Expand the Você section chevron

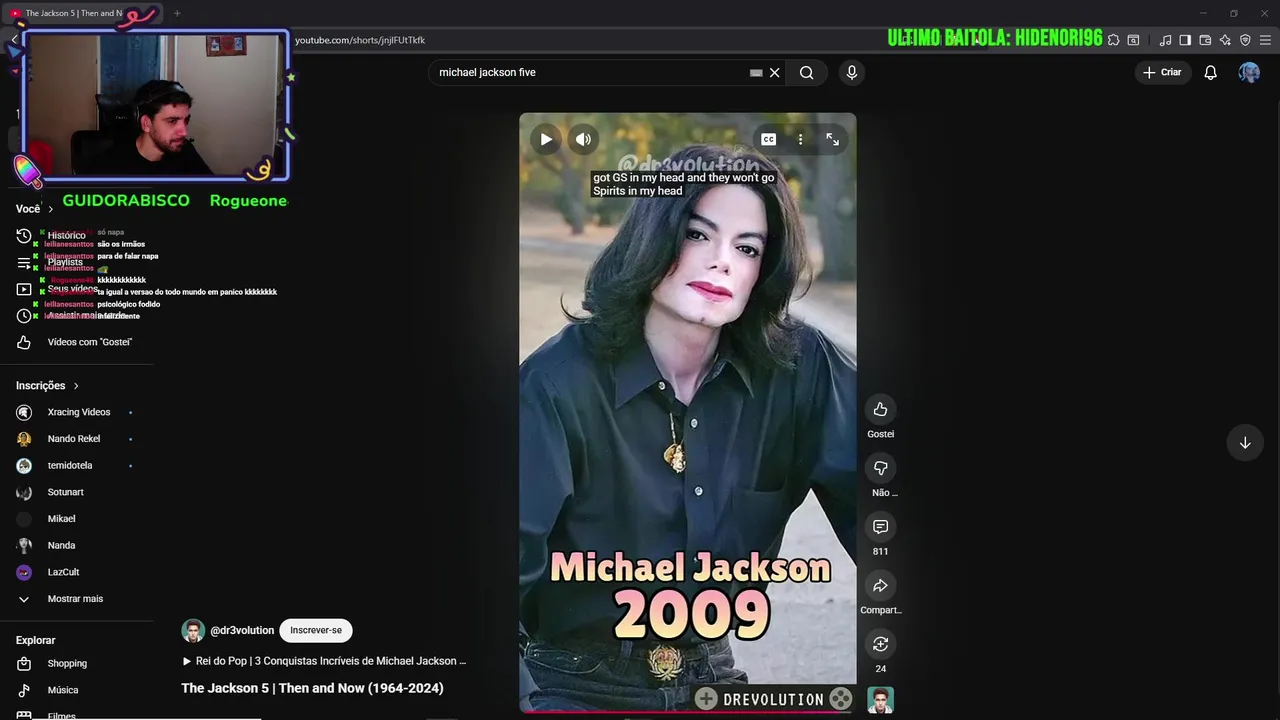coord(50,209)
